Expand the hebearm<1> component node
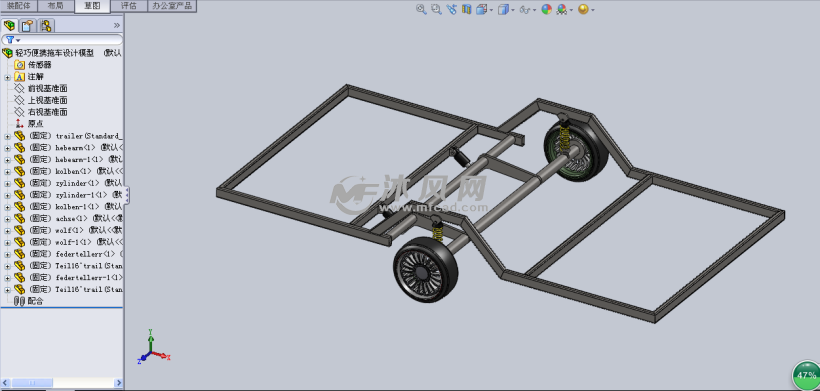Screen dimensions: 820x391 7,148
